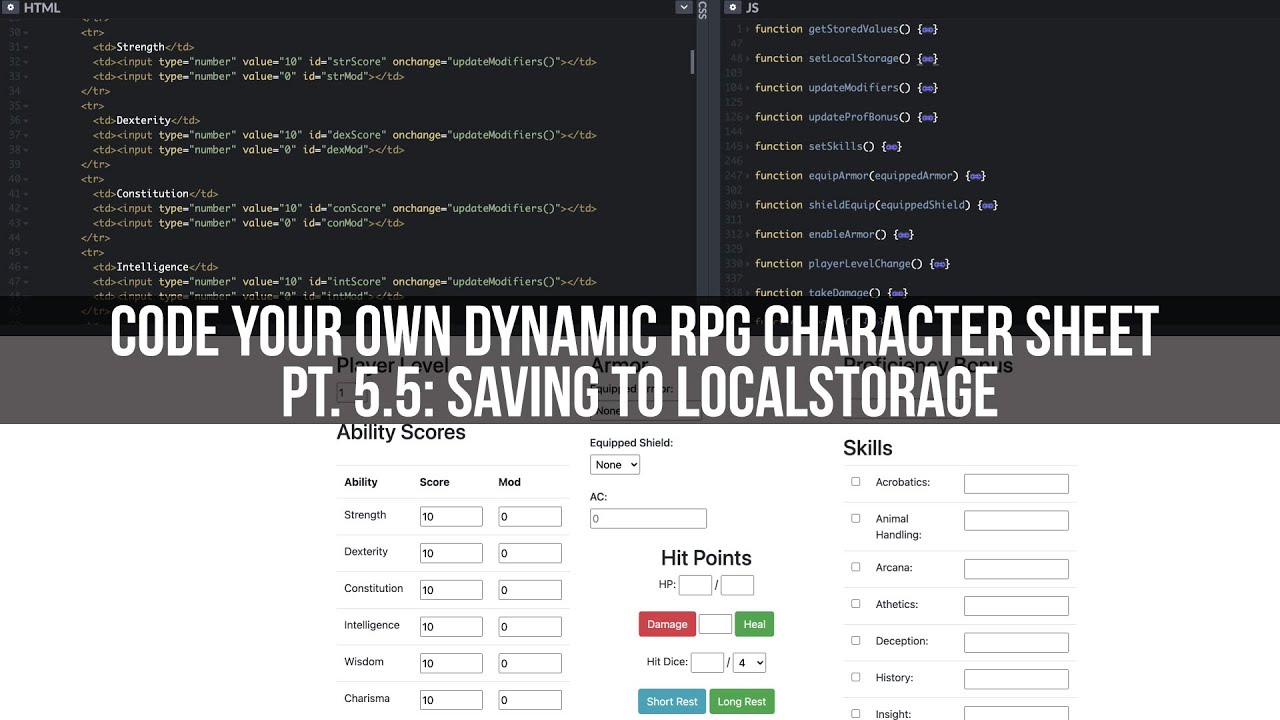The height and width of the screenshot is (720, 1280).
Task: Click the Short Rest button
Action: [672, 701]
